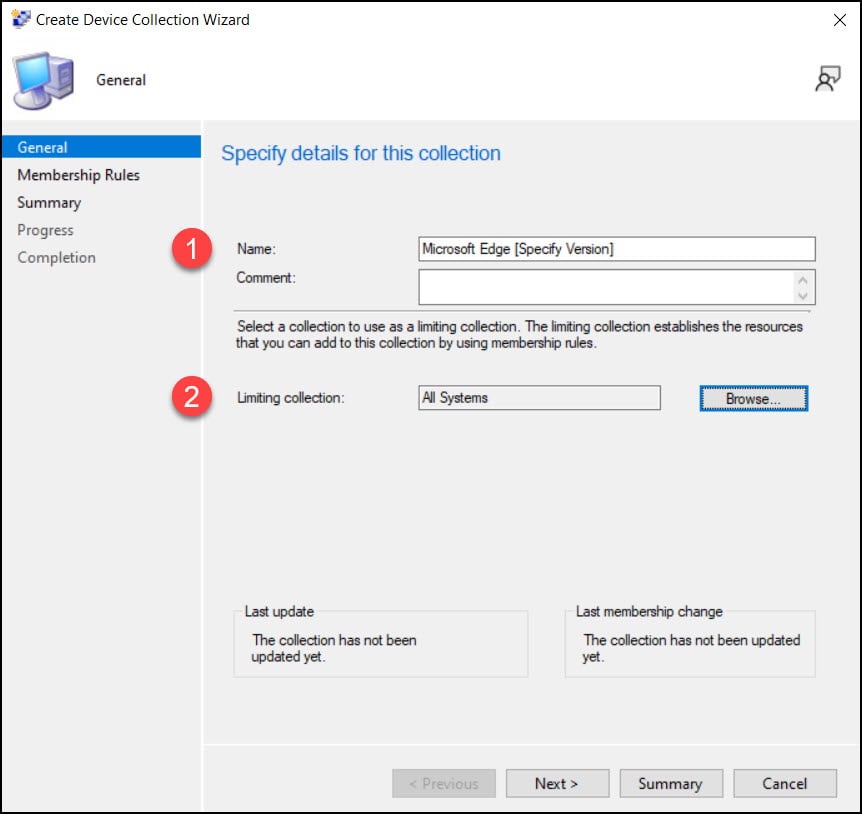Click the 'Comment:' label

point(266,278)
